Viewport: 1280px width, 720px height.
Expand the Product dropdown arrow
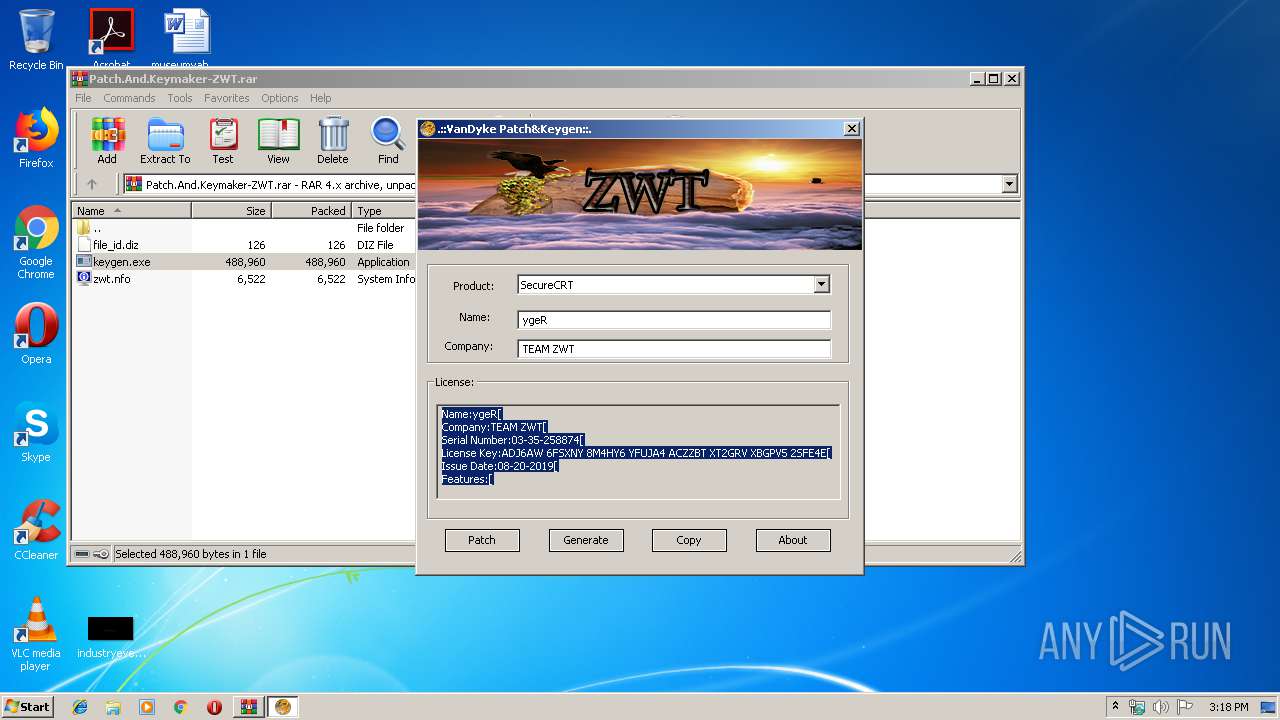pyautogui.click(x=821, y=285)
